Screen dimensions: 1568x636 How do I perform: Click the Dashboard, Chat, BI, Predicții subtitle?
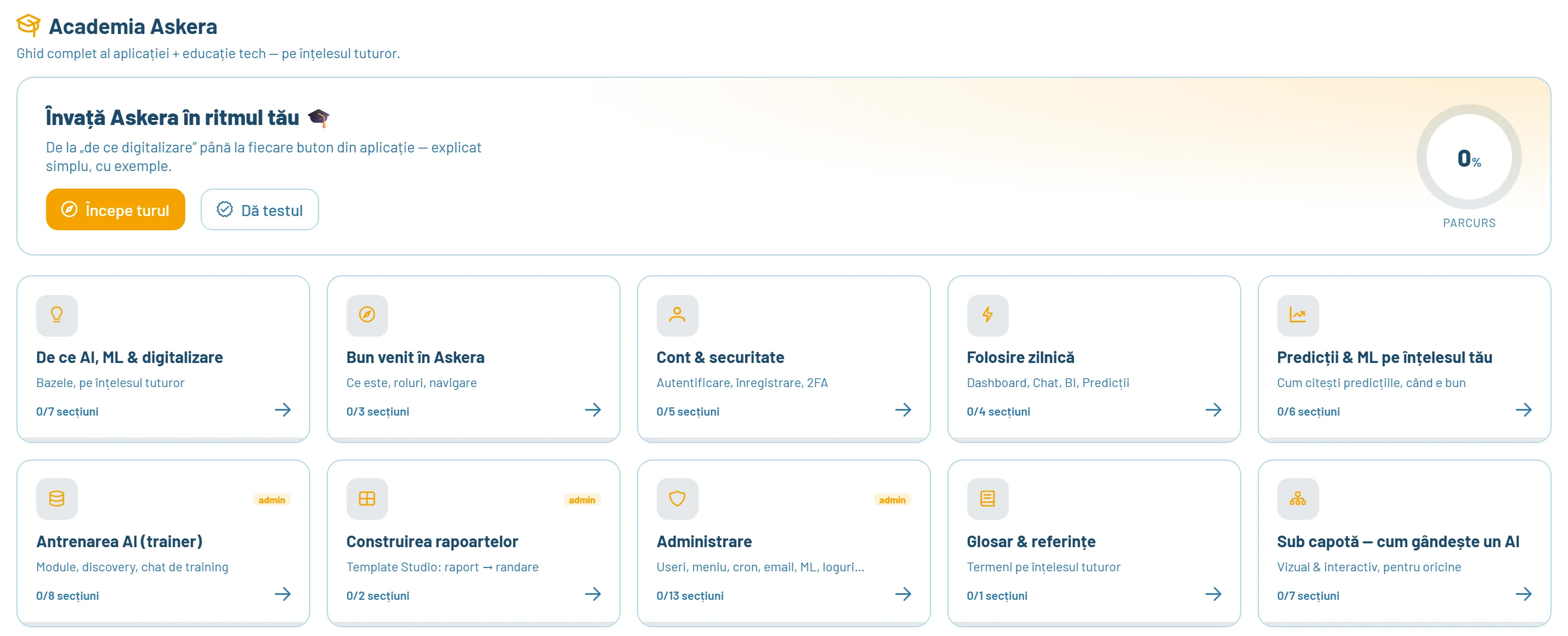pyautogui.click(x=1048, y=383)
